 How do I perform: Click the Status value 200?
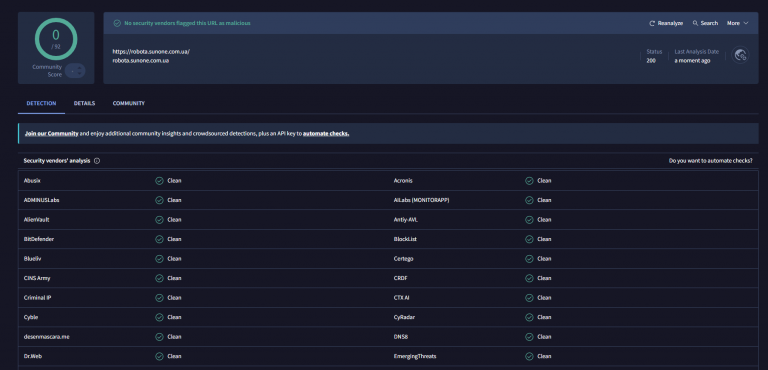[651, 61]
